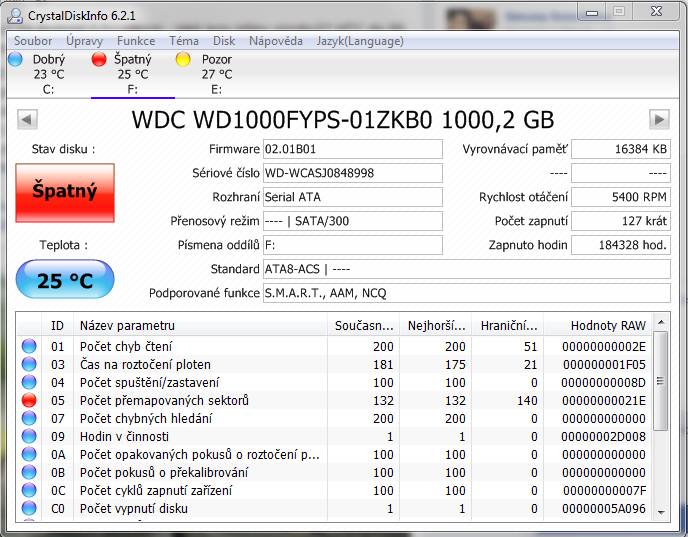Select row Hodin v činnosti

334,436
